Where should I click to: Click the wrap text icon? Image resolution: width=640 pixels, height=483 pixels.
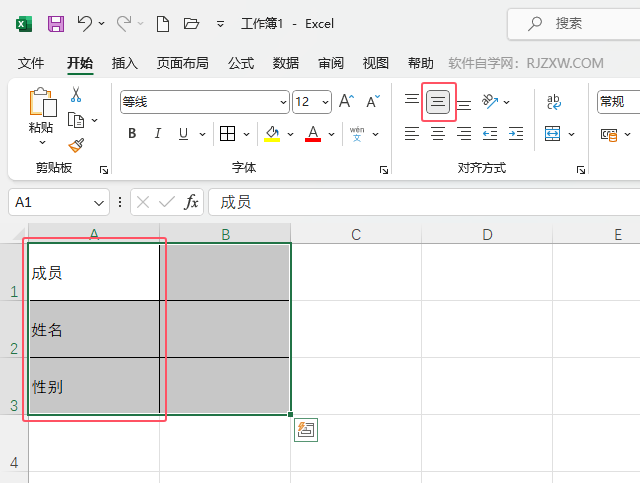point(554,102)
